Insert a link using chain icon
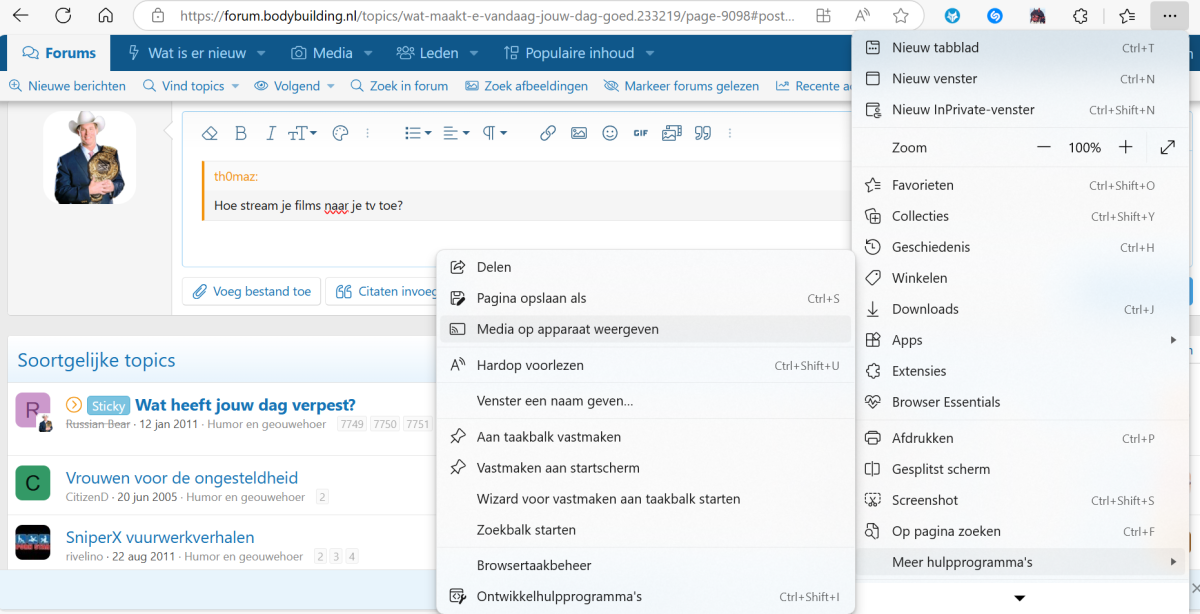 (x=547, y=133)
